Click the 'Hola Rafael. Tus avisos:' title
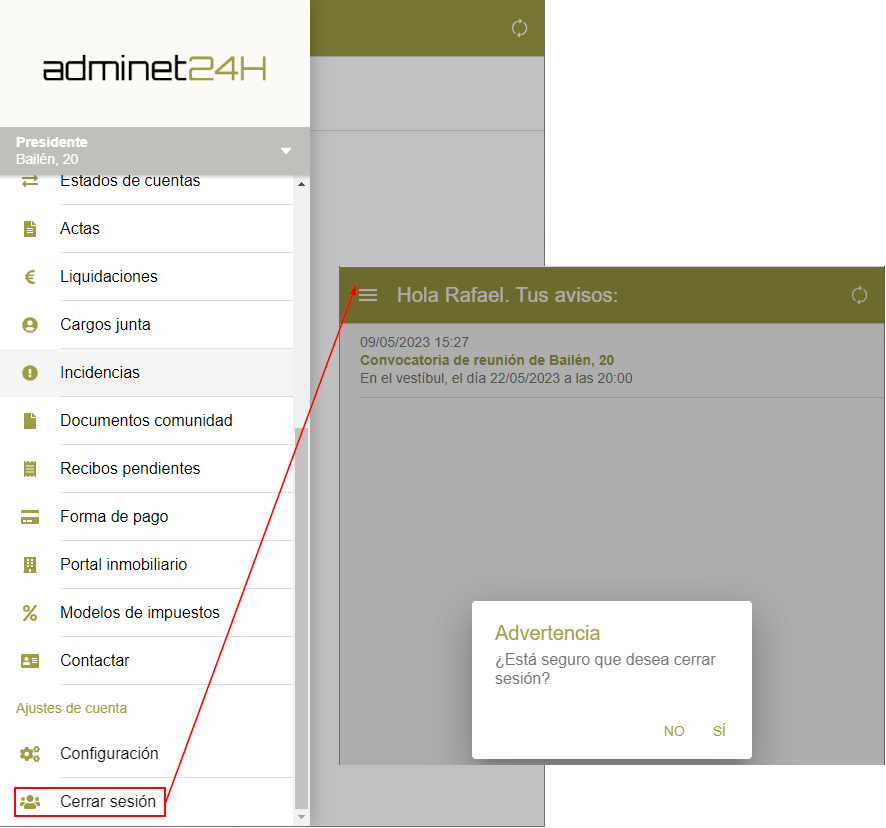The image size is (886, 828). pos(507,295)
